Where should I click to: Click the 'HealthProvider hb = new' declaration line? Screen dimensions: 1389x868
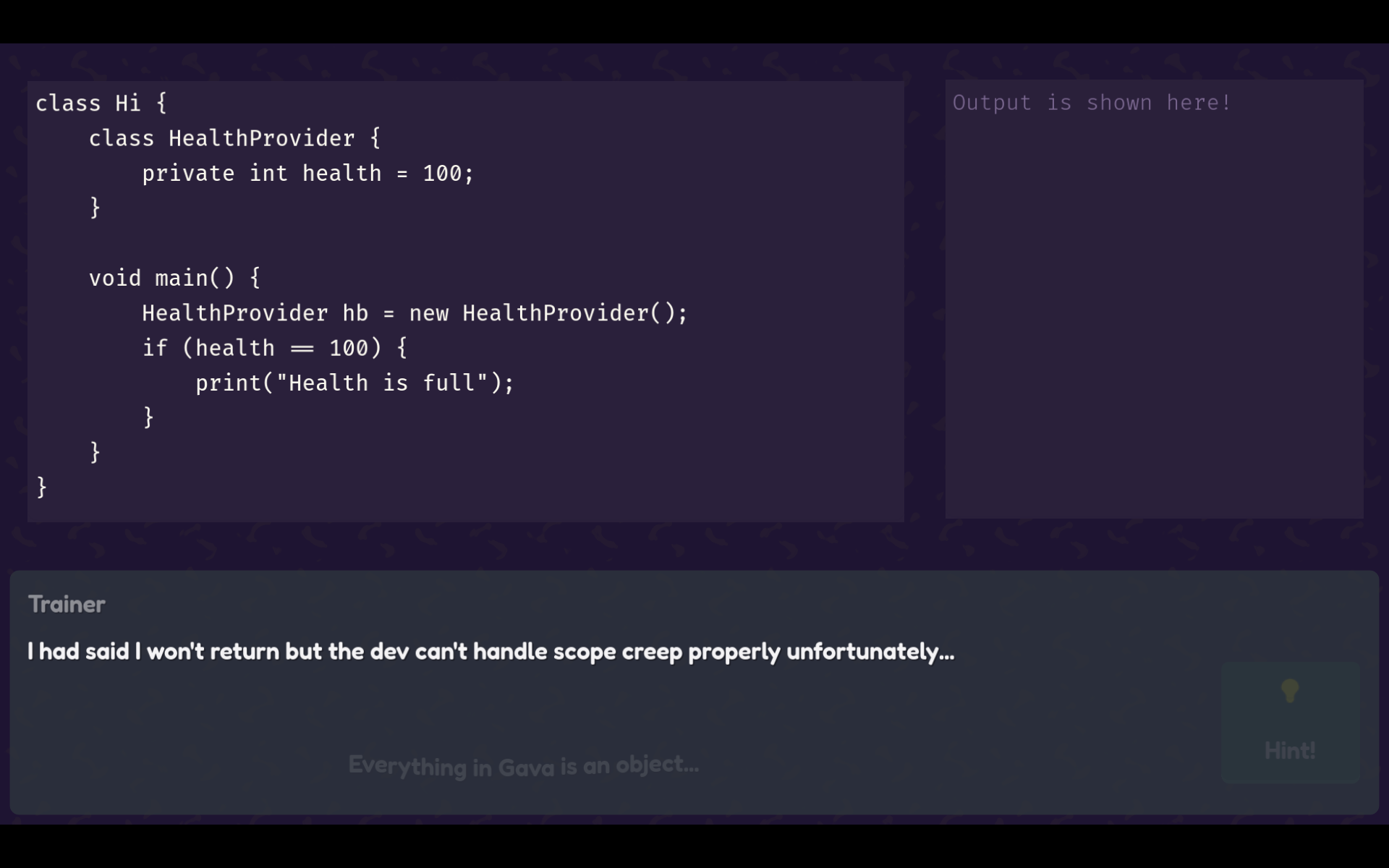415,313
